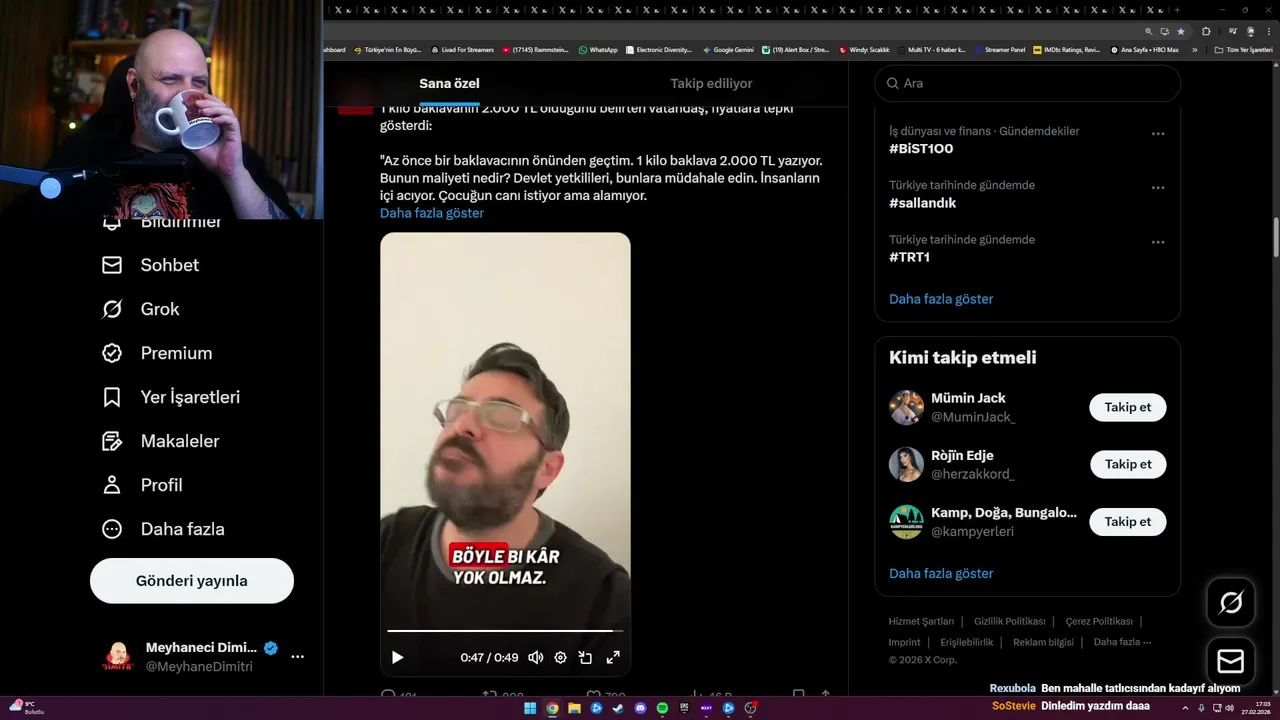
Task: Open Gizlilik Politikası link
Action: 1009,621
